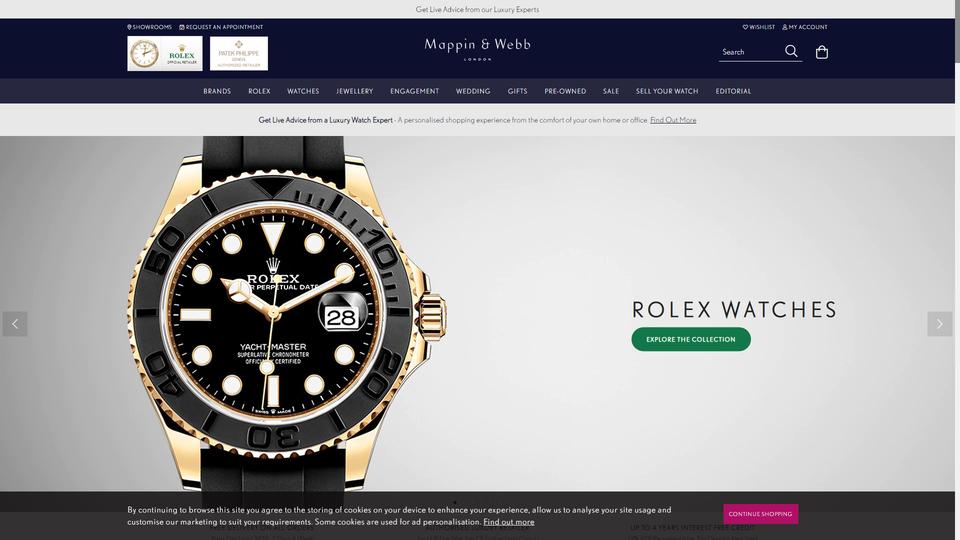Viewport: 960px width, 540px height.
Task: Open Showrooms location link
Action: pyautogui.click(x=149, y=27)
